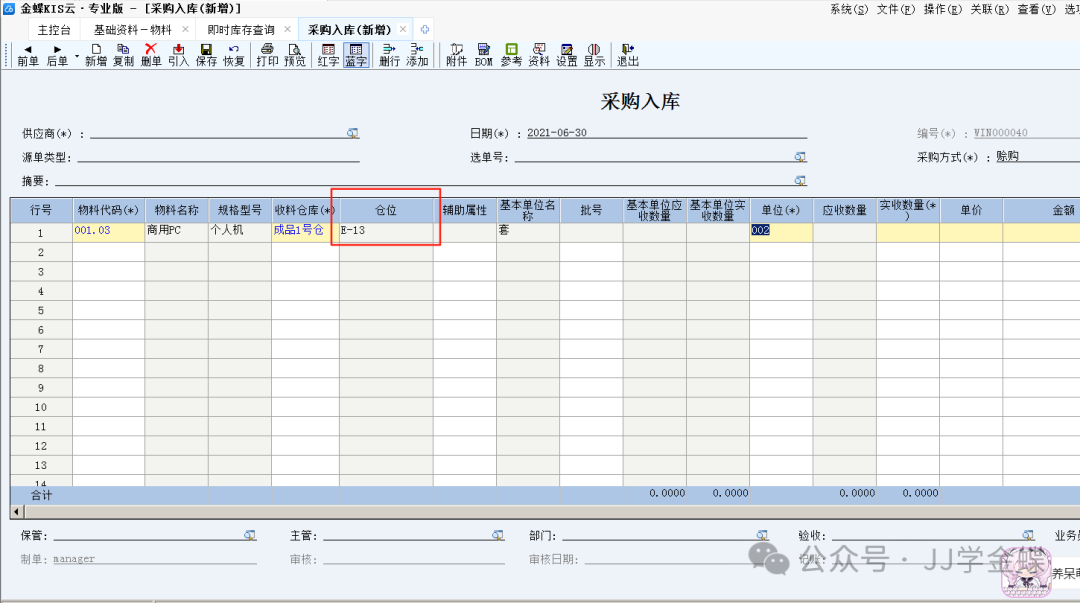Screen dimensions: 1080x603
Task: Click the BOM toolbar icon
Action: pos(484,54)
